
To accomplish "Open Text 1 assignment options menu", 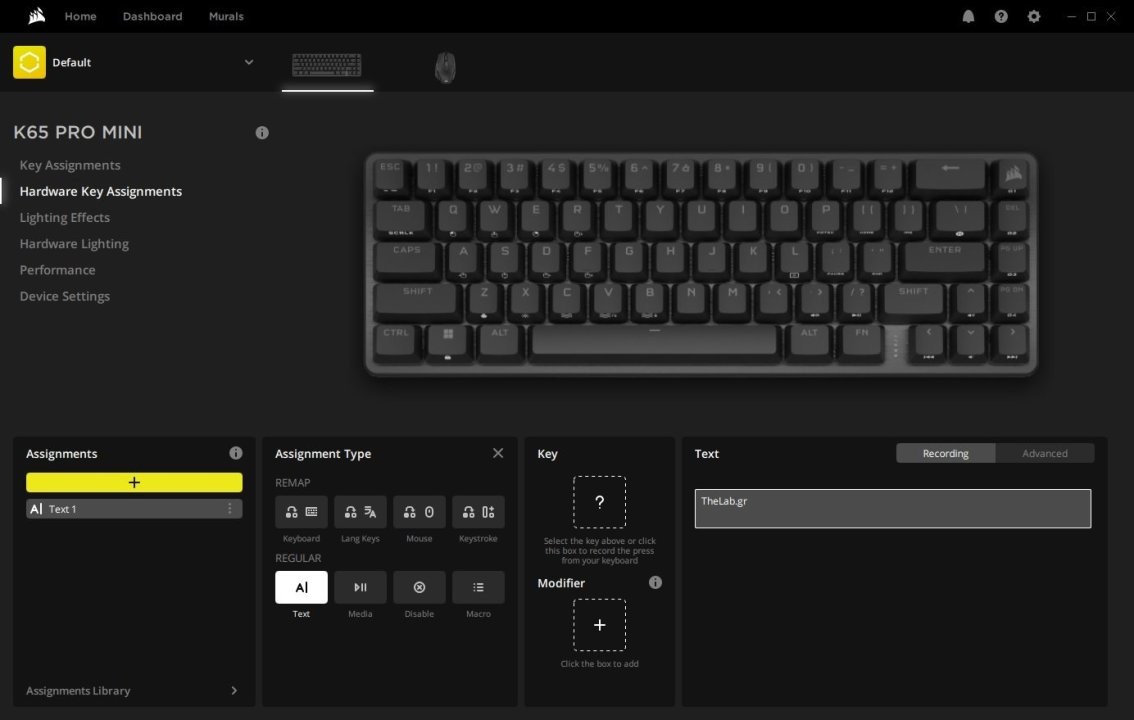I will point(230,509).
